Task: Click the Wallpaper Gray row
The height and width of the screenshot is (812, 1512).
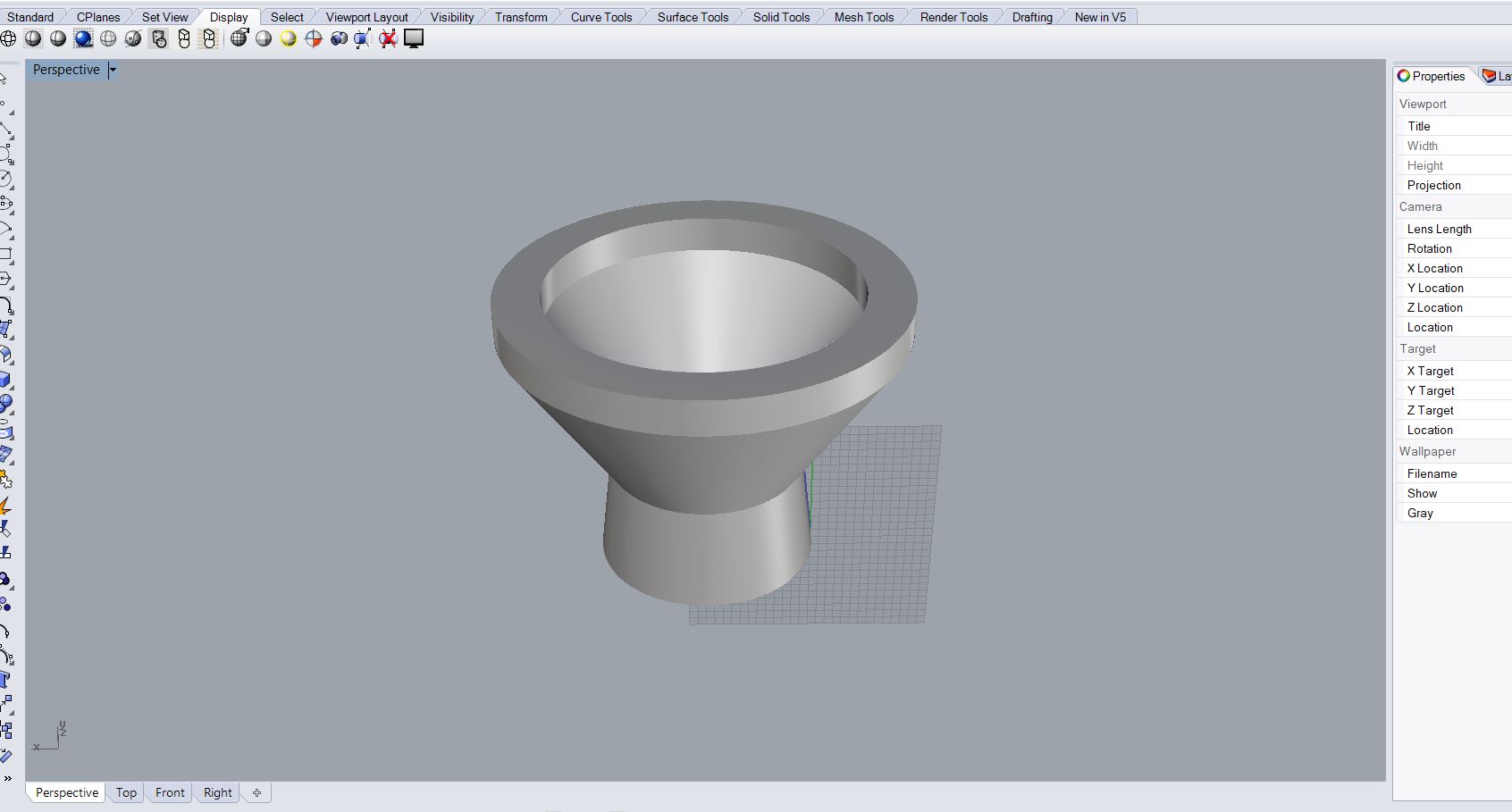Action: pyautogui.click(x=1454, y=513)
